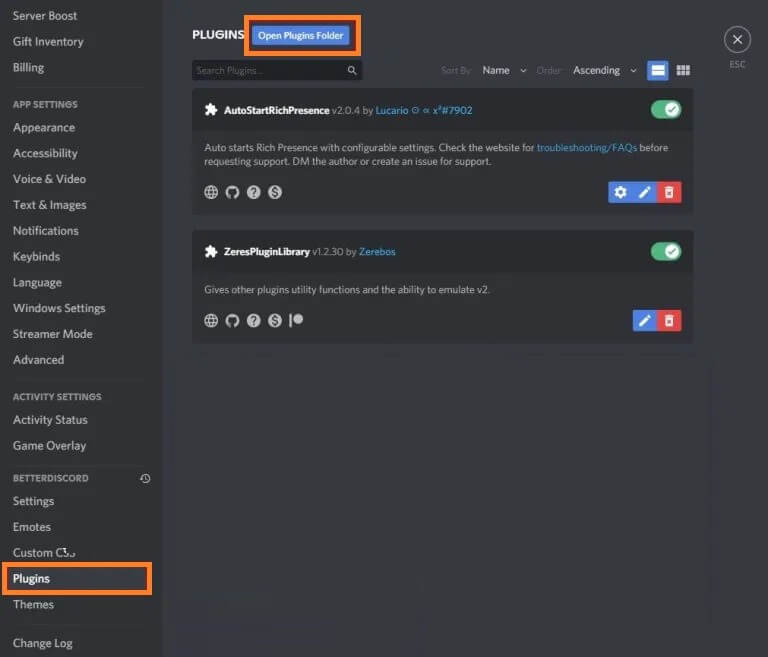Open Text & Images settings
The image size is (768, 657).
(49, 205)
